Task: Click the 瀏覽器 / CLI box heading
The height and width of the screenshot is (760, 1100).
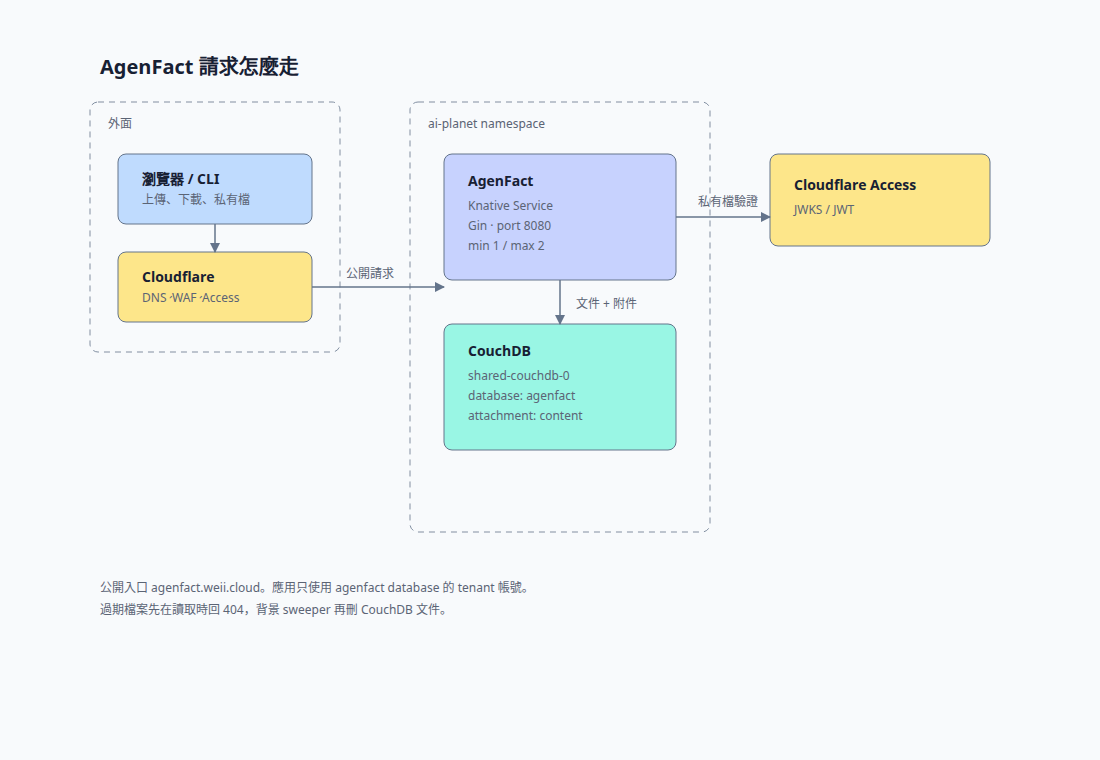Action: tap(181, 179)
